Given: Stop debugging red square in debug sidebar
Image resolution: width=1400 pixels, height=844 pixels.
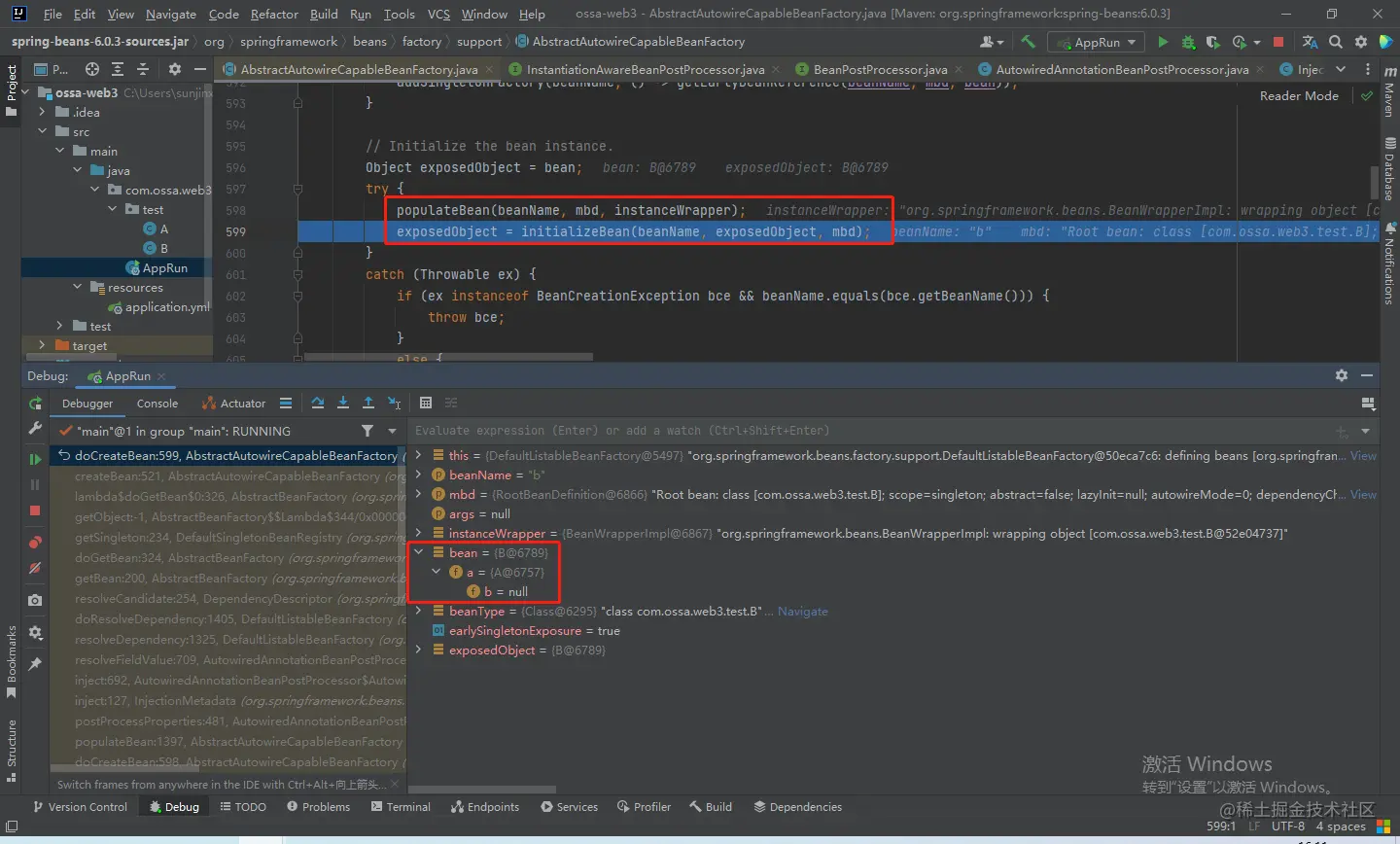Looking at the screenshot, I should tap(35, 510).
